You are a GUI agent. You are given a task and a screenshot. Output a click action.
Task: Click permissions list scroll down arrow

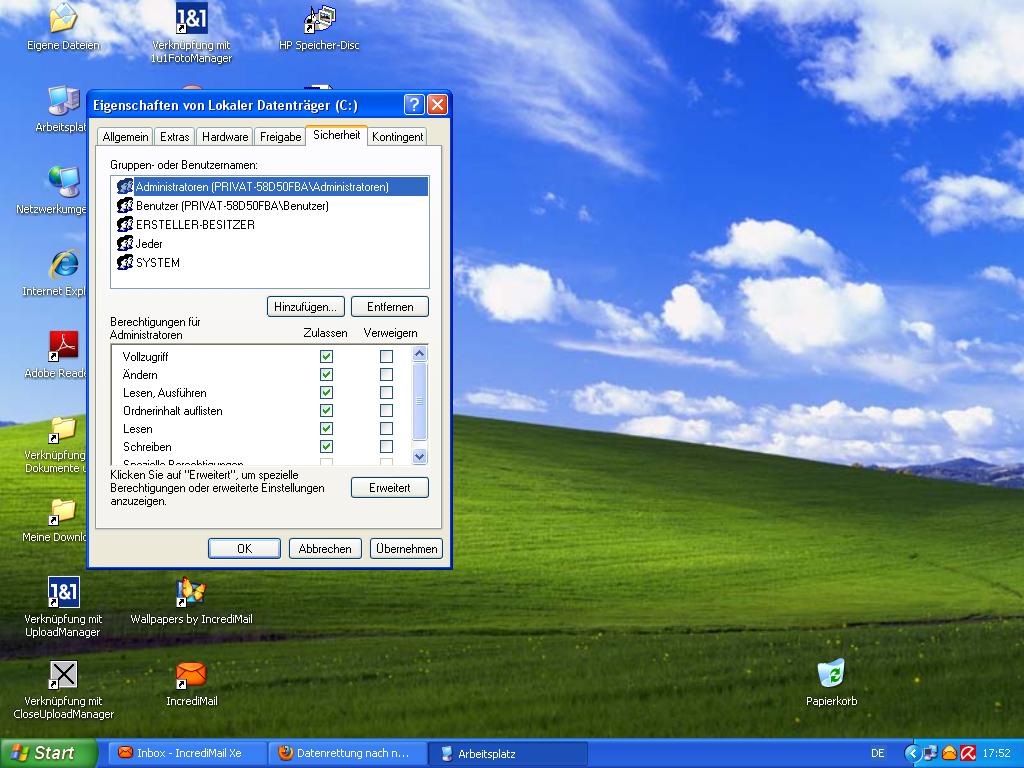420,456
